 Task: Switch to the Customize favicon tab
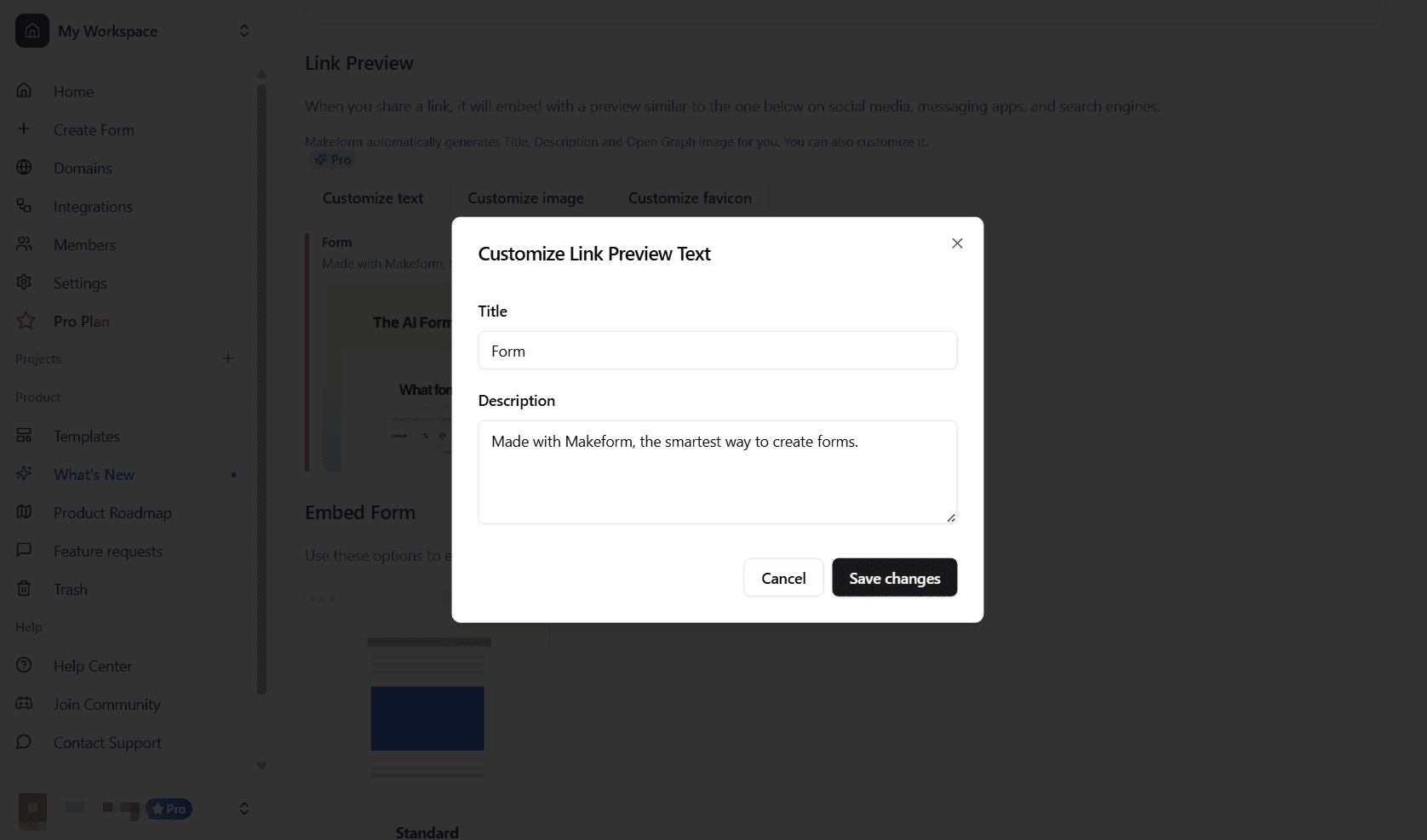pos(689,197)
